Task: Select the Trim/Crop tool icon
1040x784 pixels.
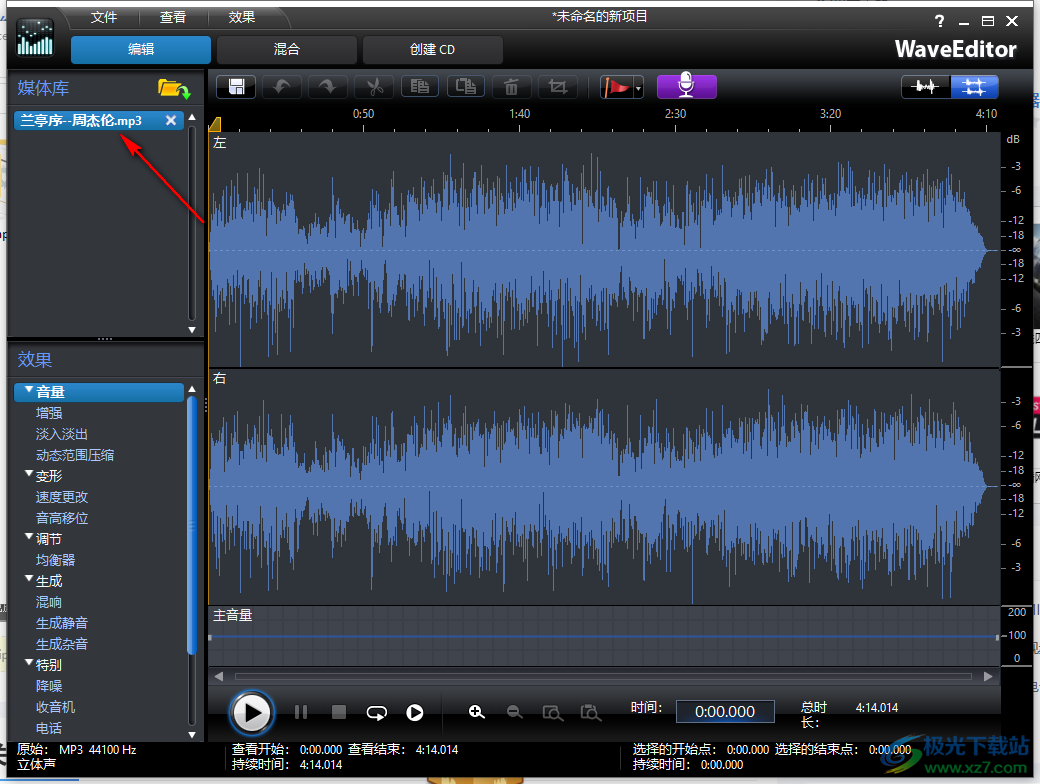Action: pyautogui.click(x=557, y=87)
